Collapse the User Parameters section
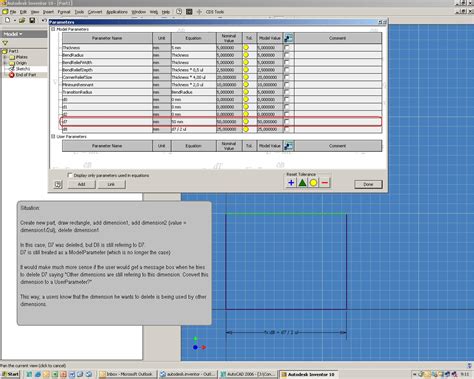474x379 pixels. pyautogui.click(x=53, y=136)
